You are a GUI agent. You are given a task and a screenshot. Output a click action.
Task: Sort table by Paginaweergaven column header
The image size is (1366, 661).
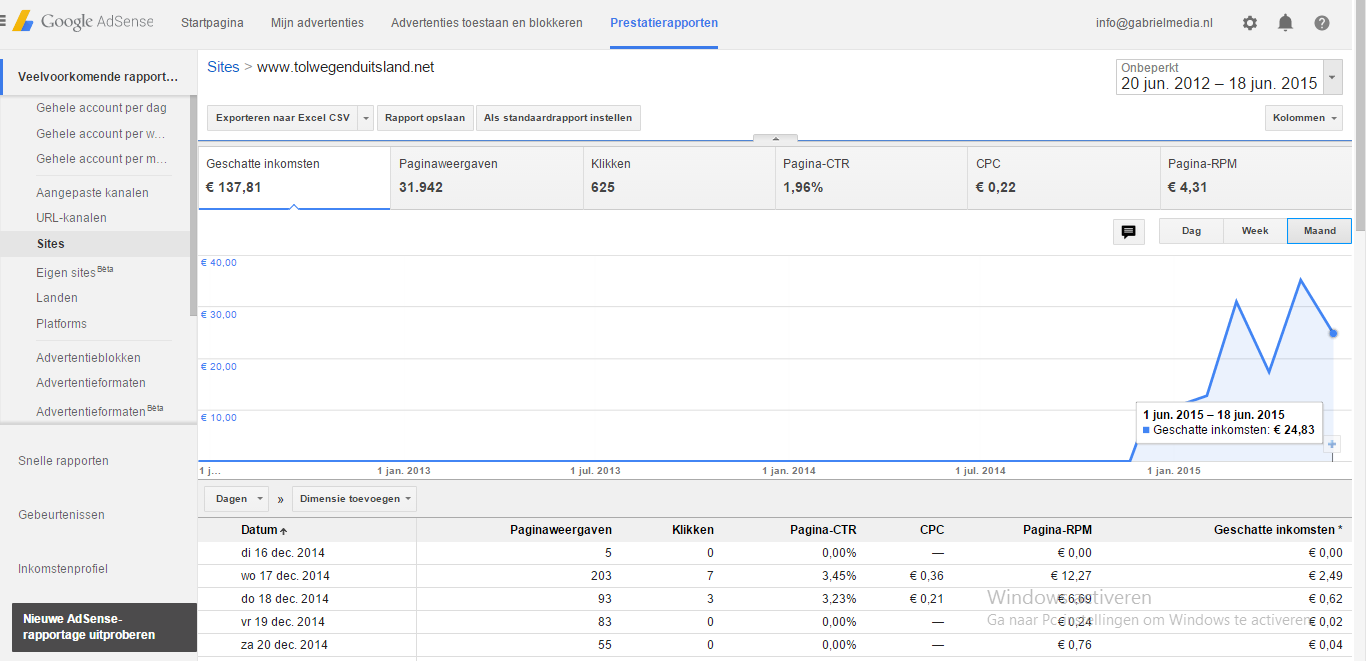pos(561,530)
